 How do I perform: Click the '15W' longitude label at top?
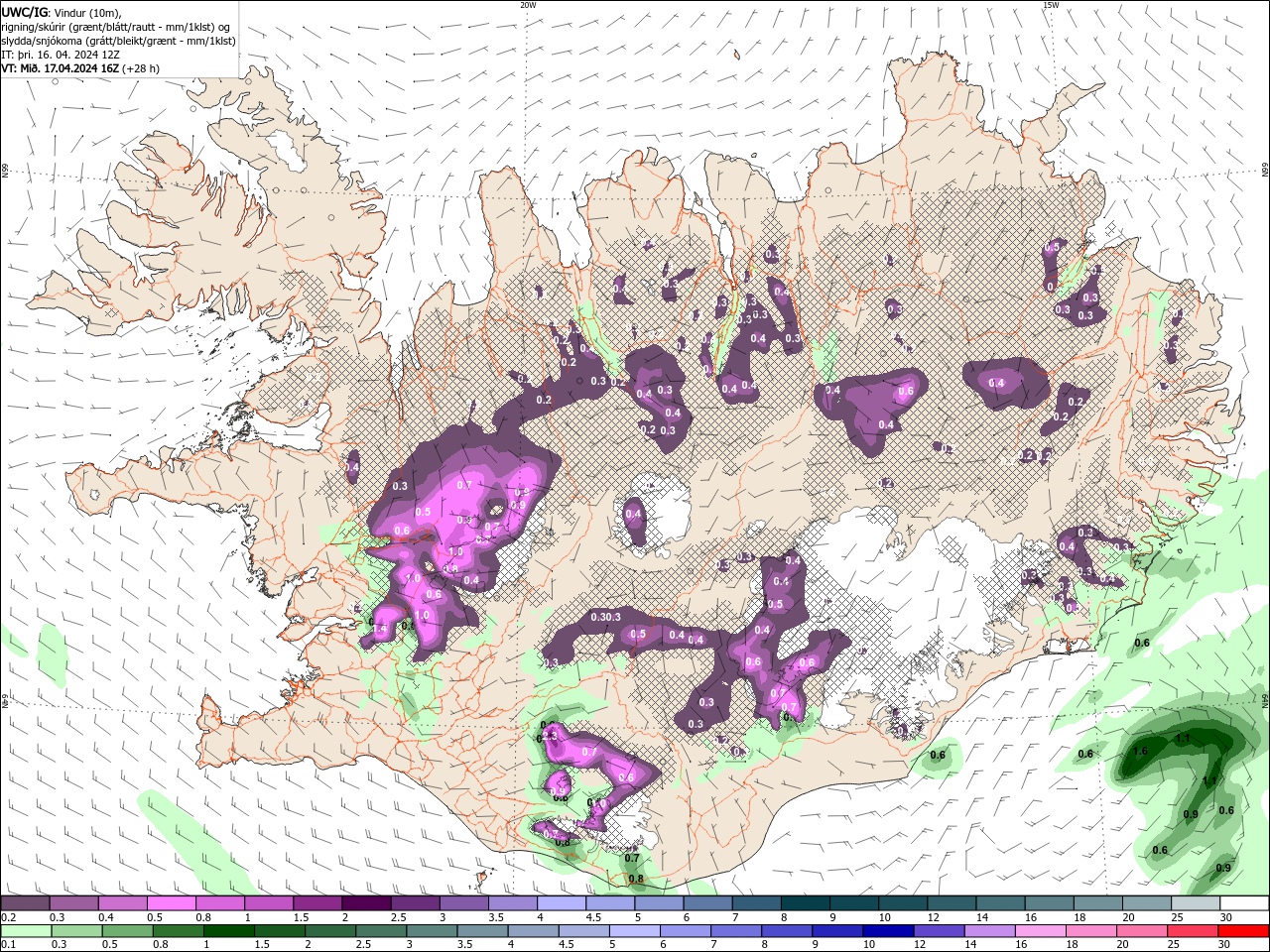pos(1050,5)
